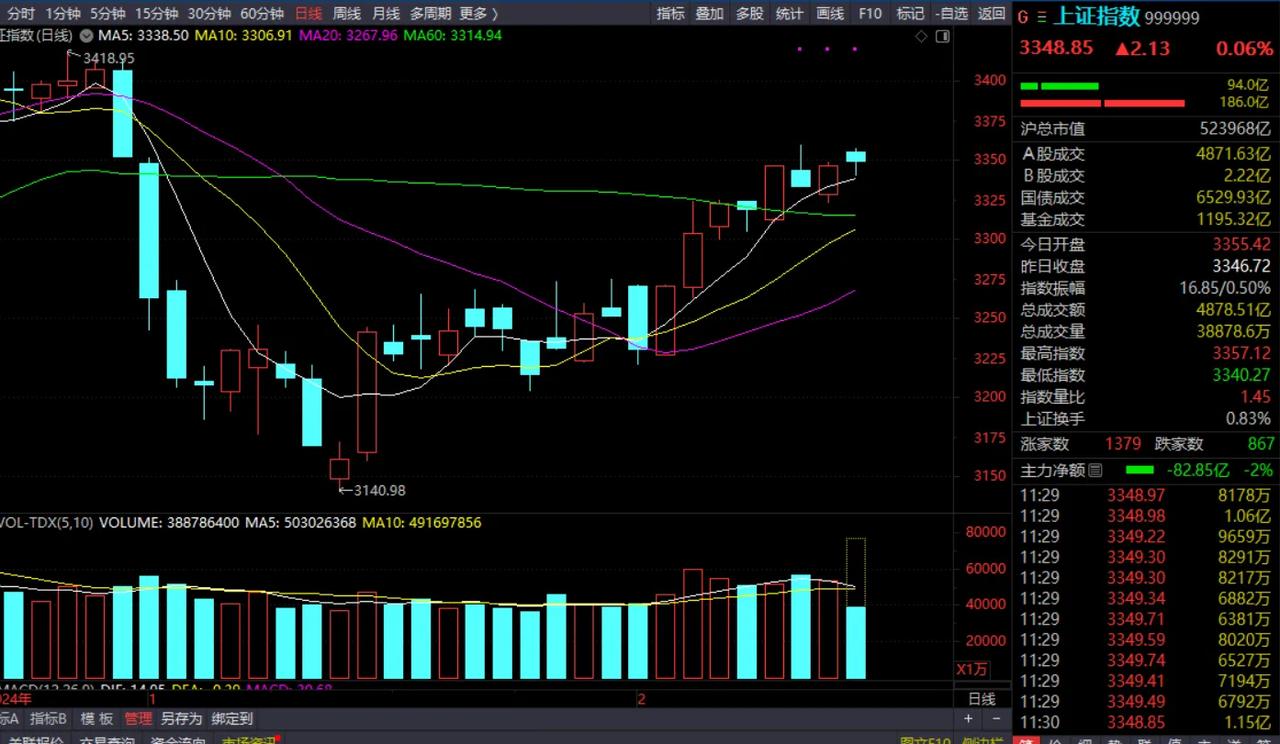Screen dimensions: 1280x744
Task: Click the 国债成交 value 6529.93亿
Action: coord(1234,198)
